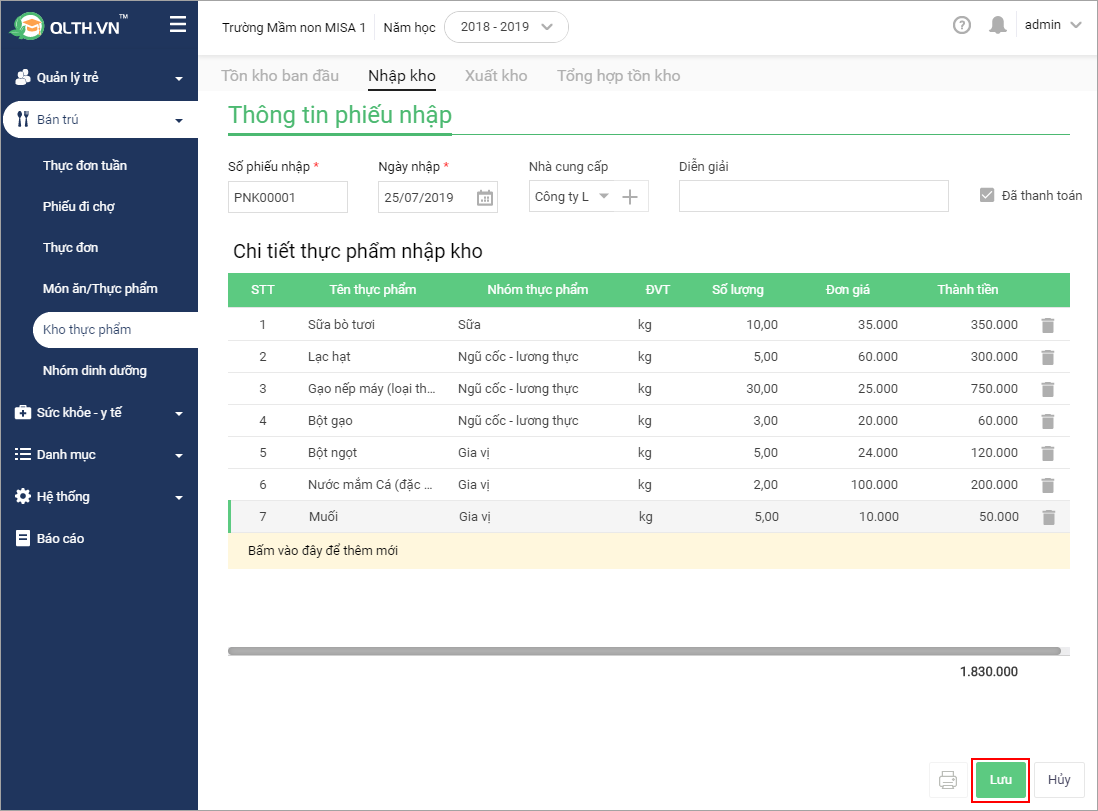Click the green Lưu button
Viewport: 1098px width, 811px height.
click(x=1001, y=780)
